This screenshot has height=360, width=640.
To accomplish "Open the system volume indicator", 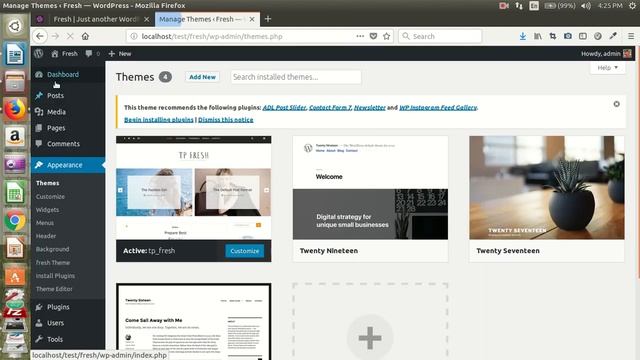I will (x=586, y=6).
